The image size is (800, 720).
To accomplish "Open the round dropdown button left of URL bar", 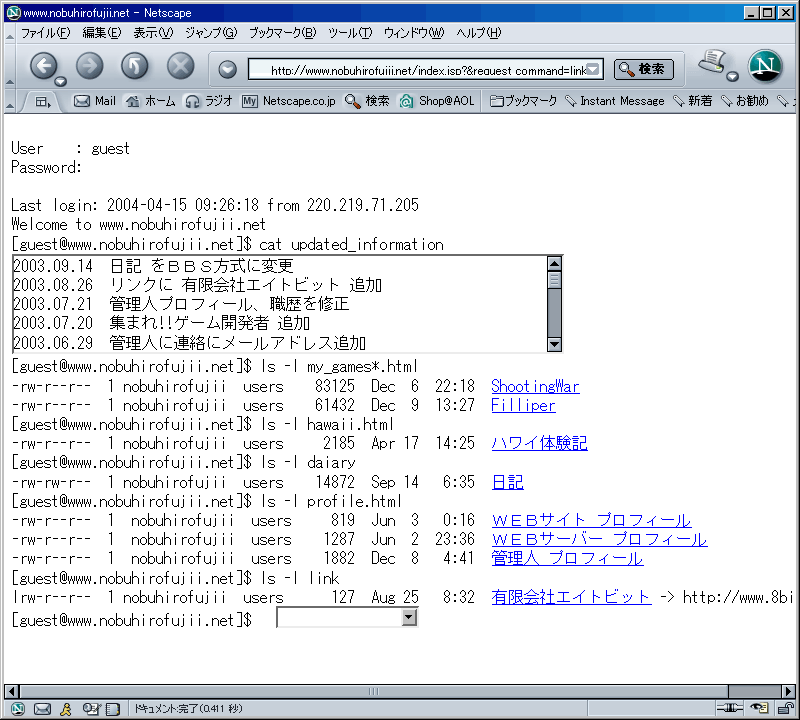I will click(227, 69).
